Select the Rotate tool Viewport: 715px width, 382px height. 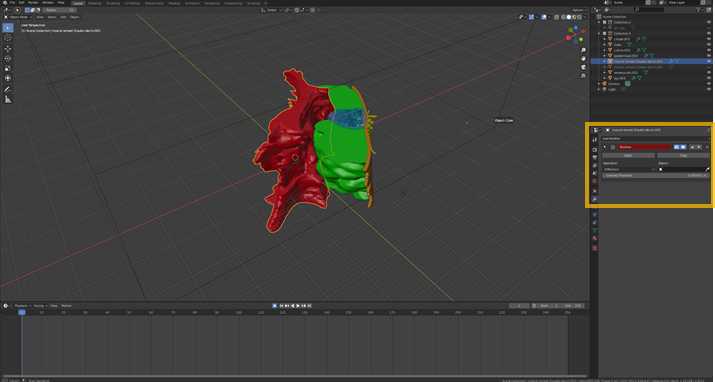point(8,59)
